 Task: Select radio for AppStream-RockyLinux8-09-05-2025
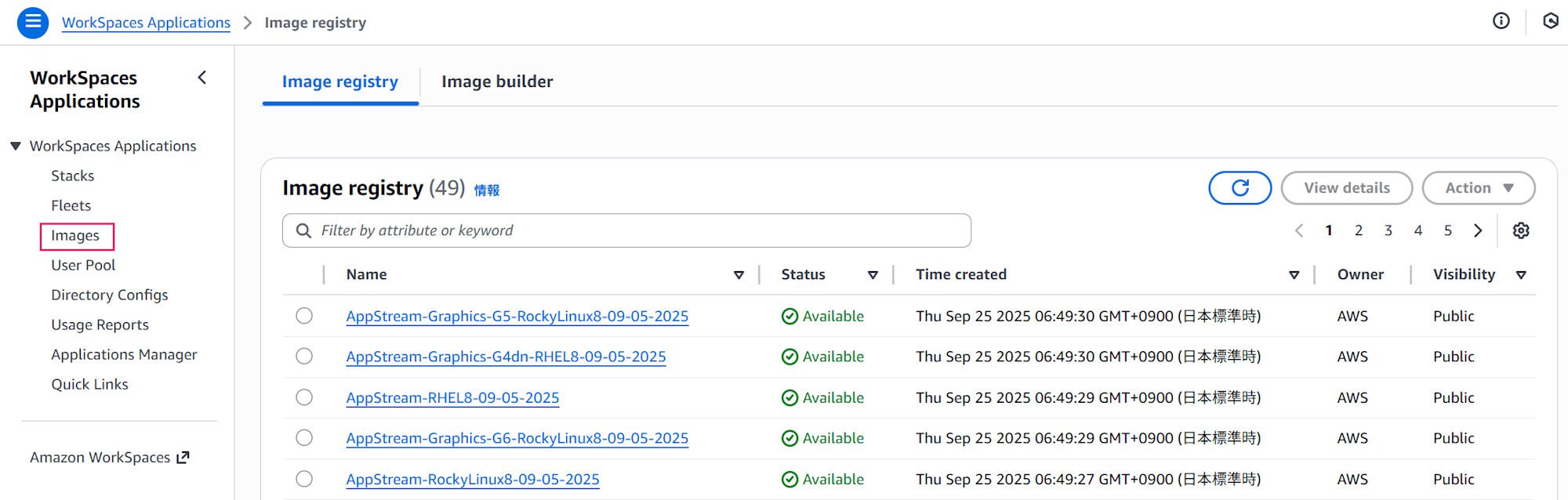(x=304, y=479)
